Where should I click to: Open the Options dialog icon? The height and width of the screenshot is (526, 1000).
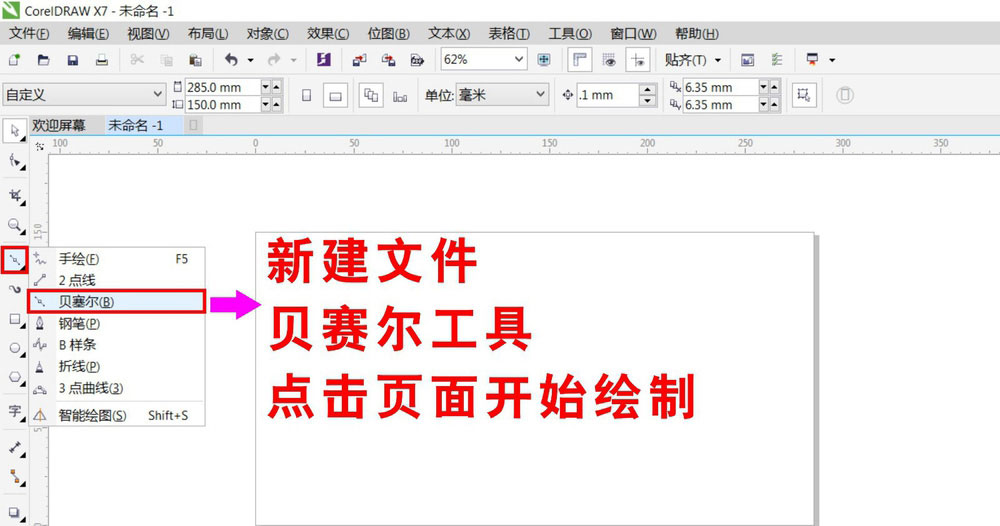[x=776, y=60]
